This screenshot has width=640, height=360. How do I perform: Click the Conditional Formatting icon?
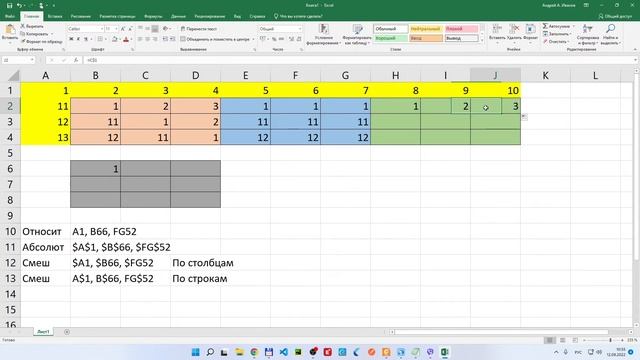point(323,29)
